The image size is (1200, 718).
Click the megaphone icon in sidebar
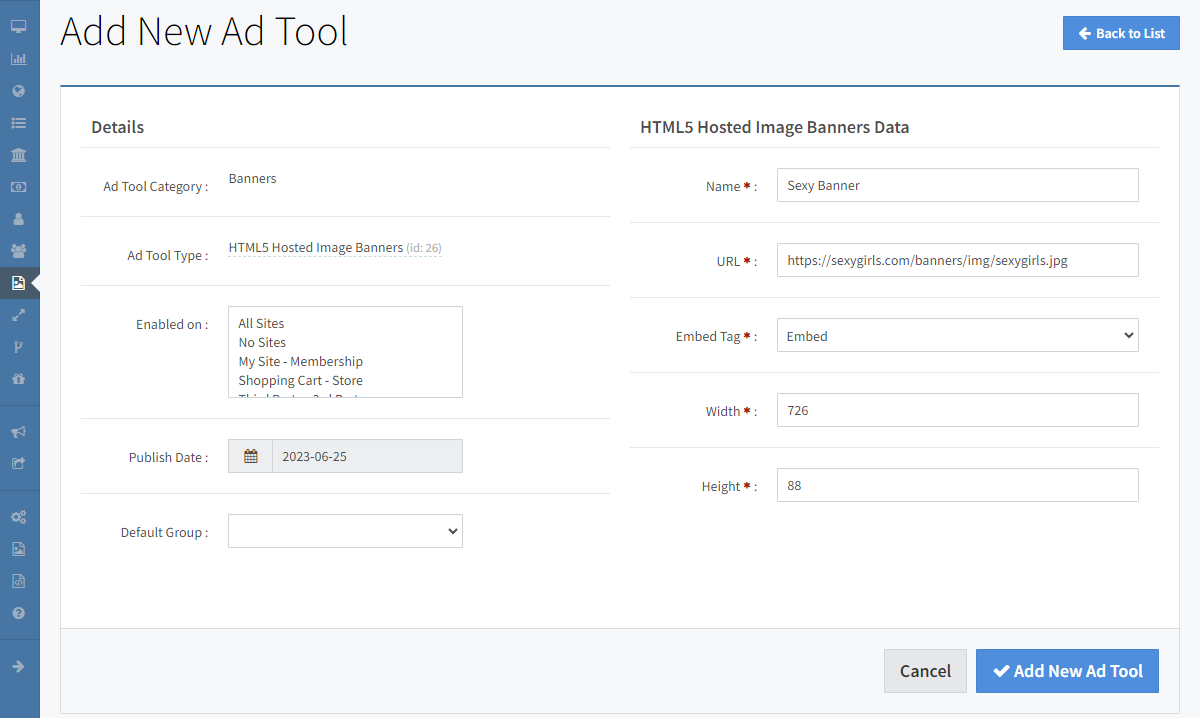click(18, 432)
